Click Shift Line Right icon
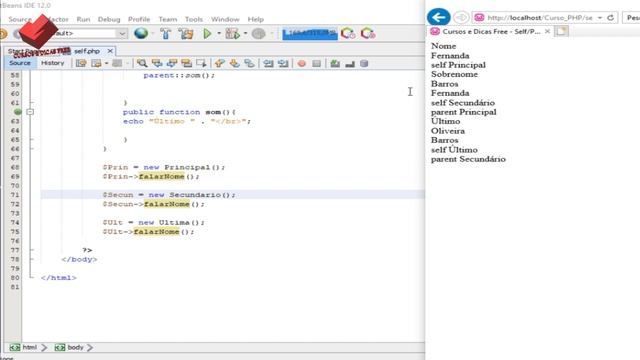 283,63
